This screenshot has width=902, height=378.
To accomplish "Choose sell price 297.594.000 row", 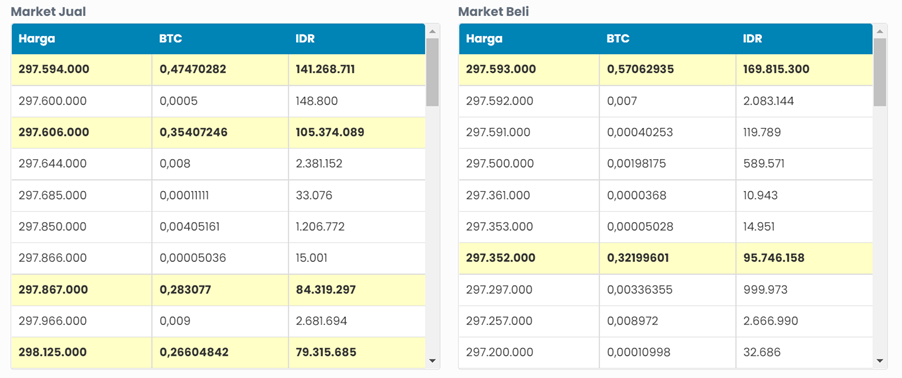I will (x=219, y=70).
